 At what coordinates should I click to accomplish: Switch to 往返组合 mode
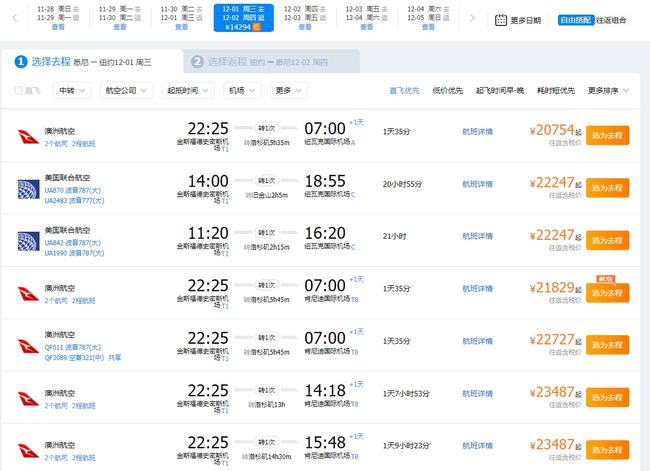[611, 20]
